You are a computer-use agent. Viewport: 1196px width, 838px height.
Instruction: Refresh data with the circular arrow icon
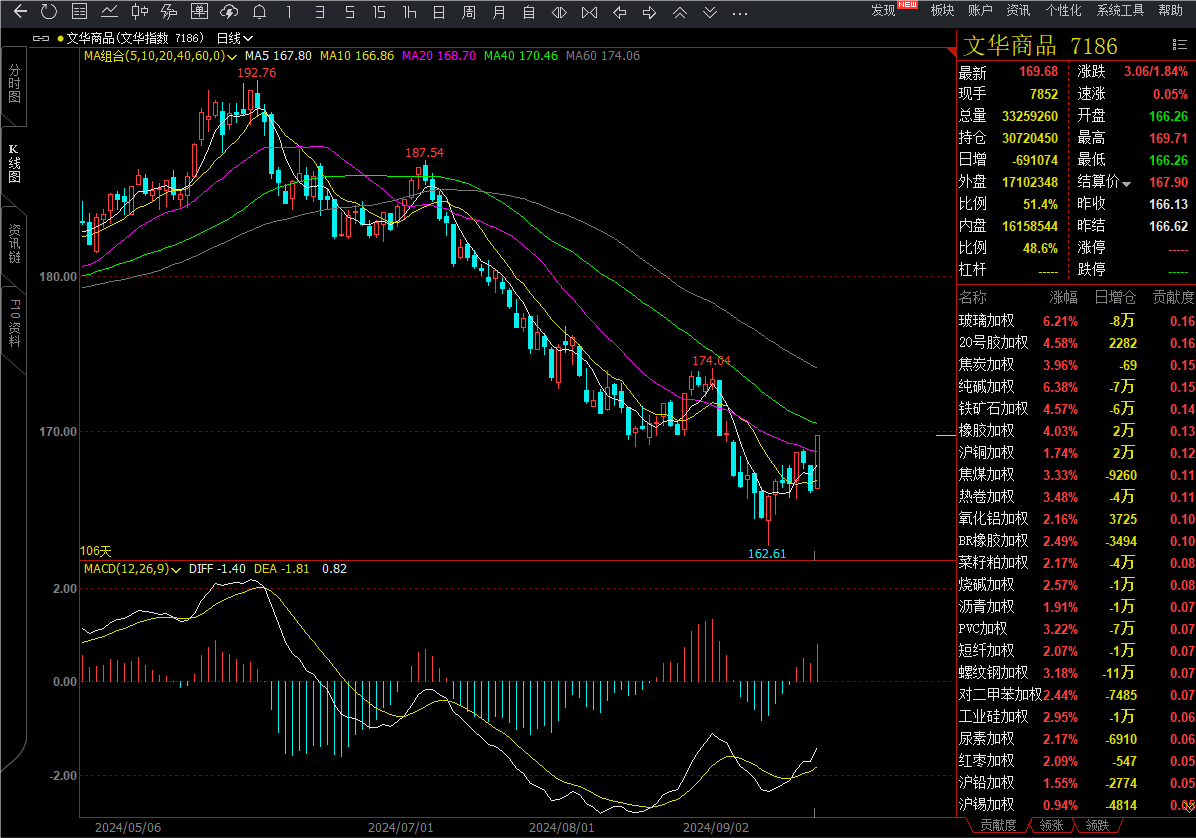point(49,11)
